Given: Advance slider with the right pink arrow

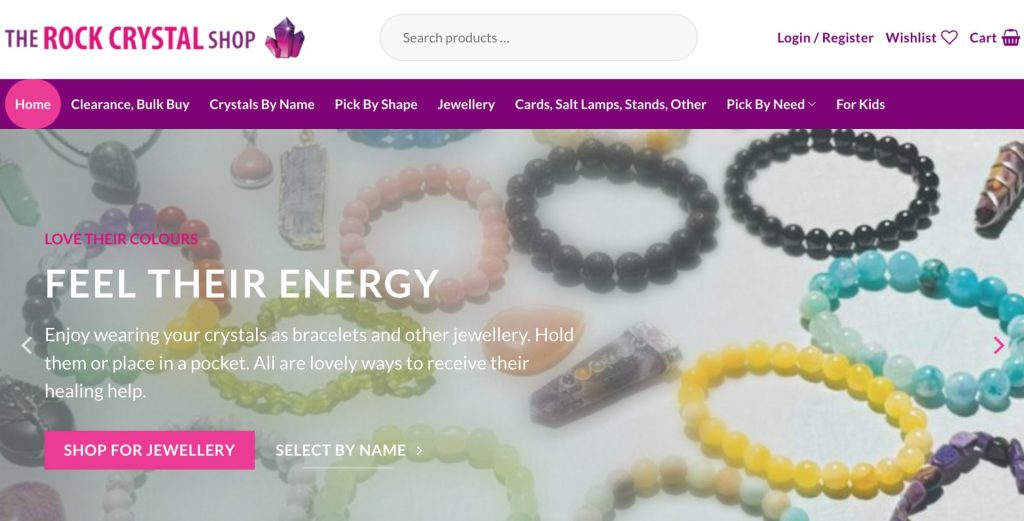Looking at the screenshot, I should click(x=998, y=345).
